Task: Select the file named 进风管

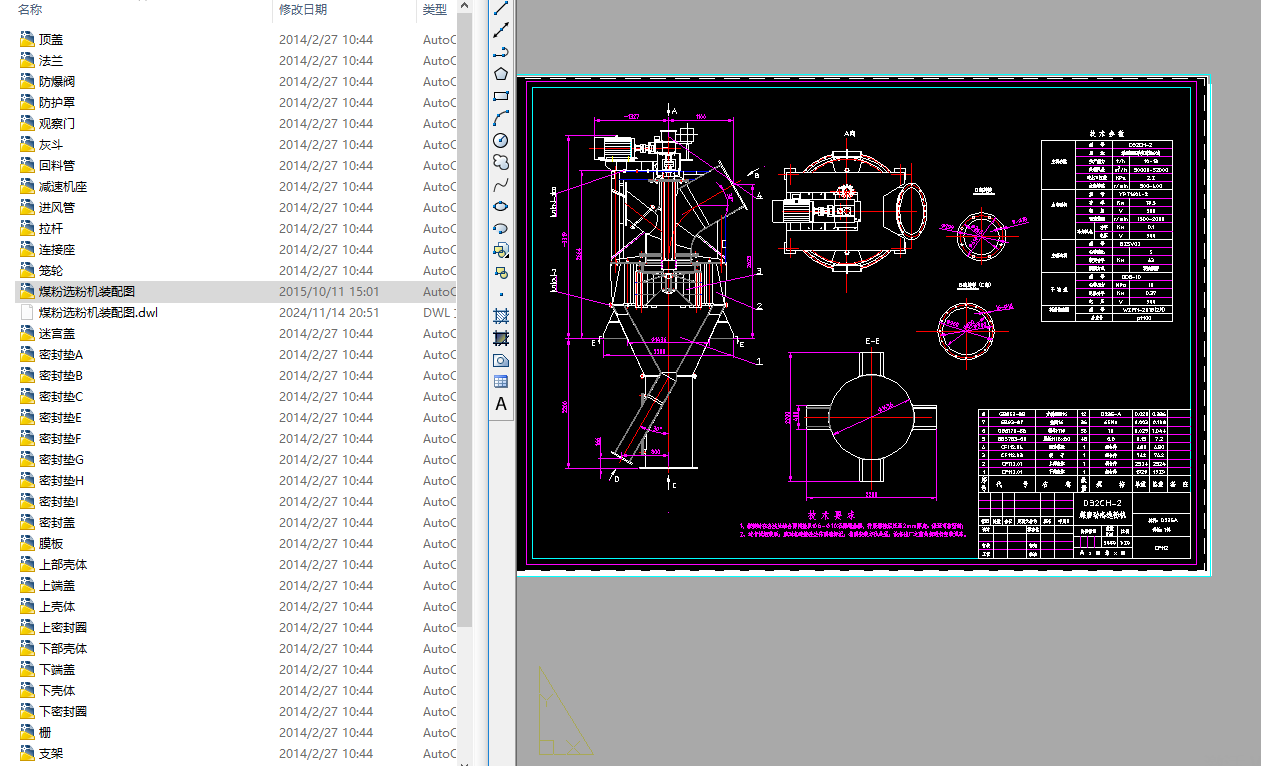Action: tap(57, 208)
